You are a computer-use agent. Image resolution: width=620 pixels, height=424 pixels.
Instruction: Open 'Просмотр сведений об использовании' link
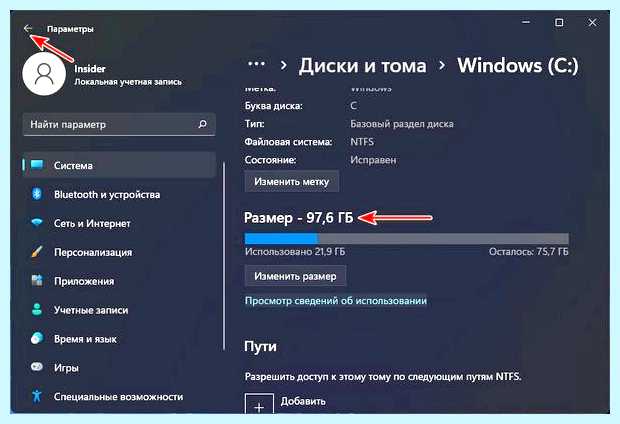(336, 301)
